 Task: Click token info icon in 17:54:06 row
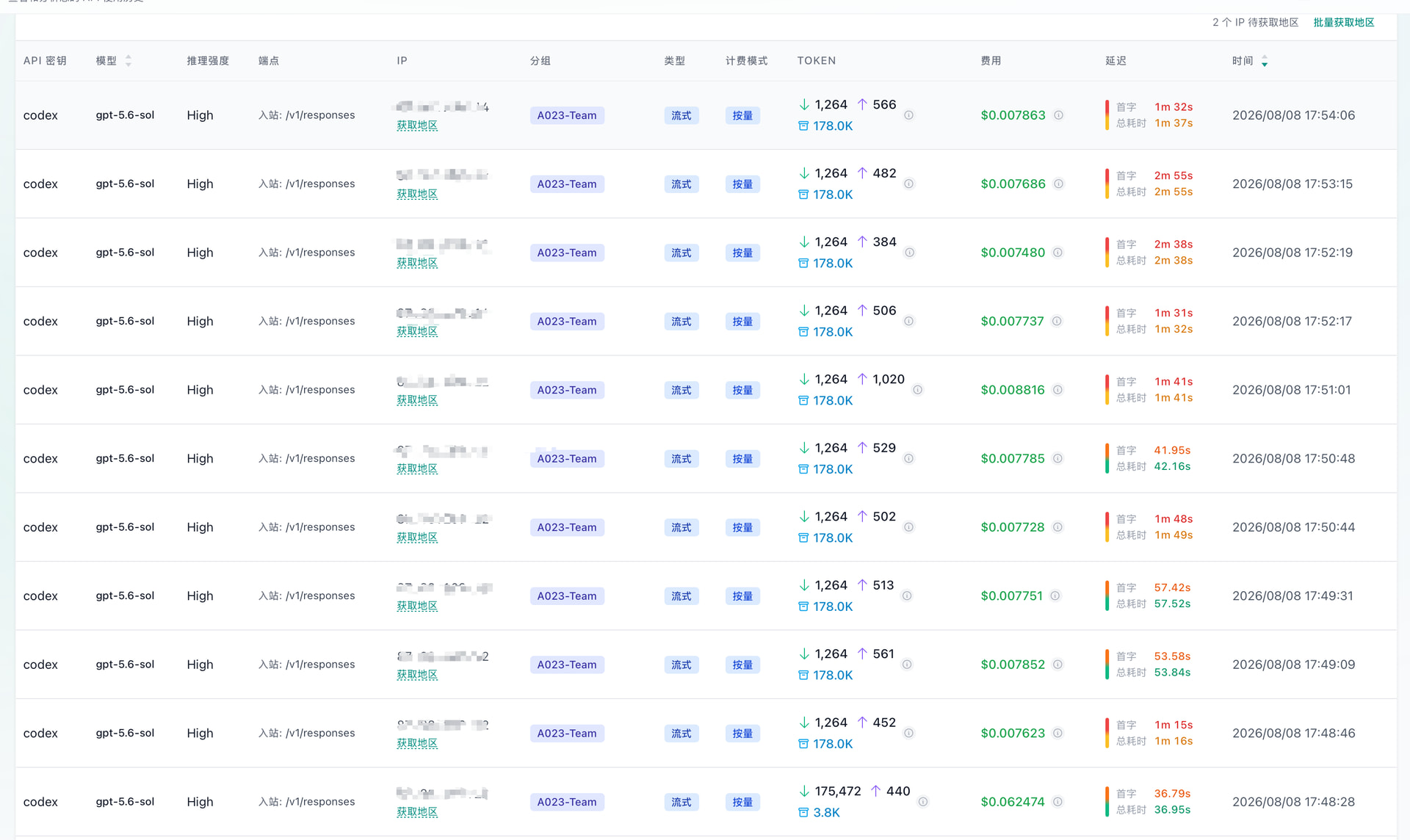pos(908,115)
